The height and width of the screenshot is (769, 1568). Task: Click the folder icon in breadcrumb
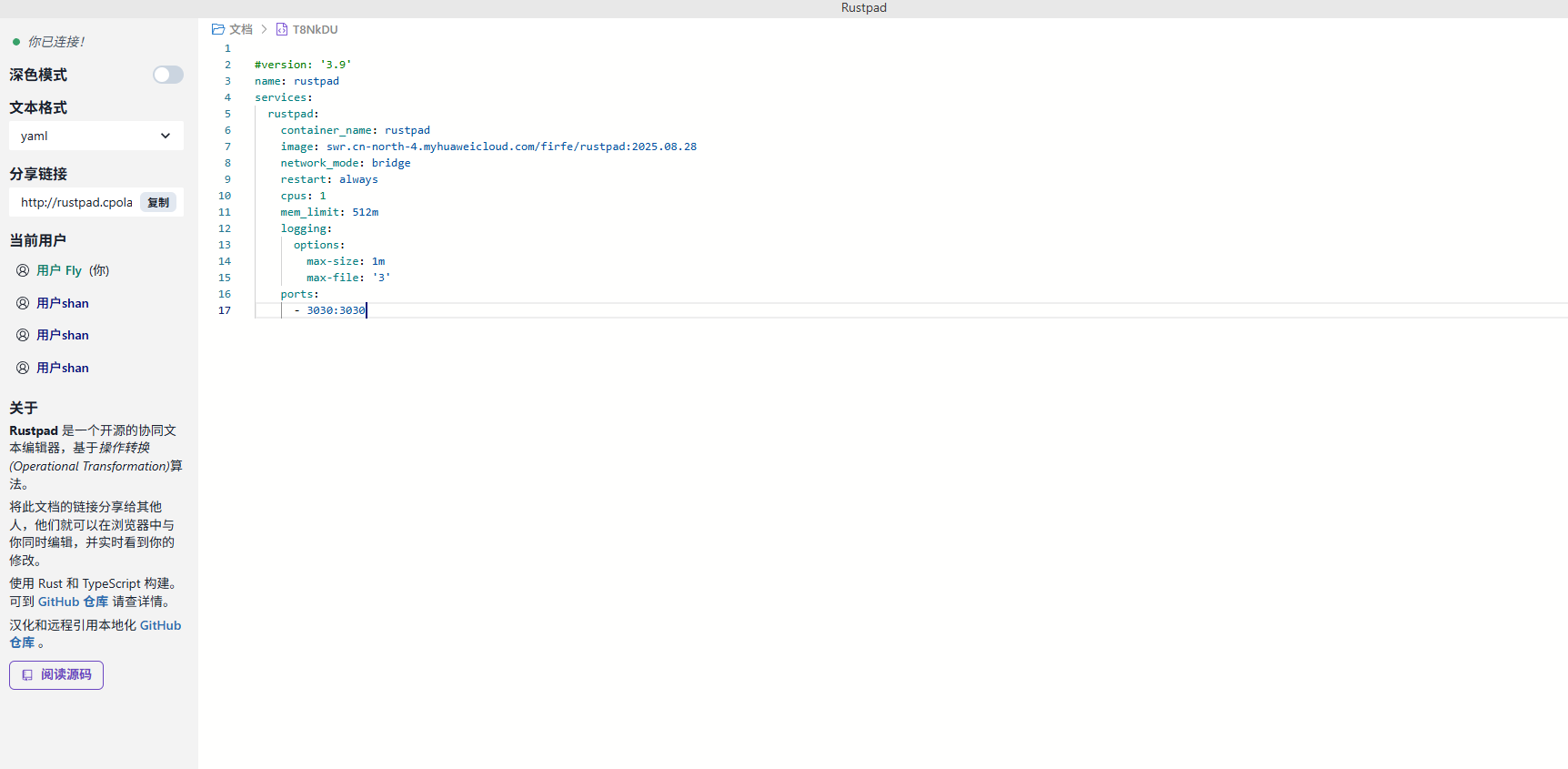(x=218, y=29)
